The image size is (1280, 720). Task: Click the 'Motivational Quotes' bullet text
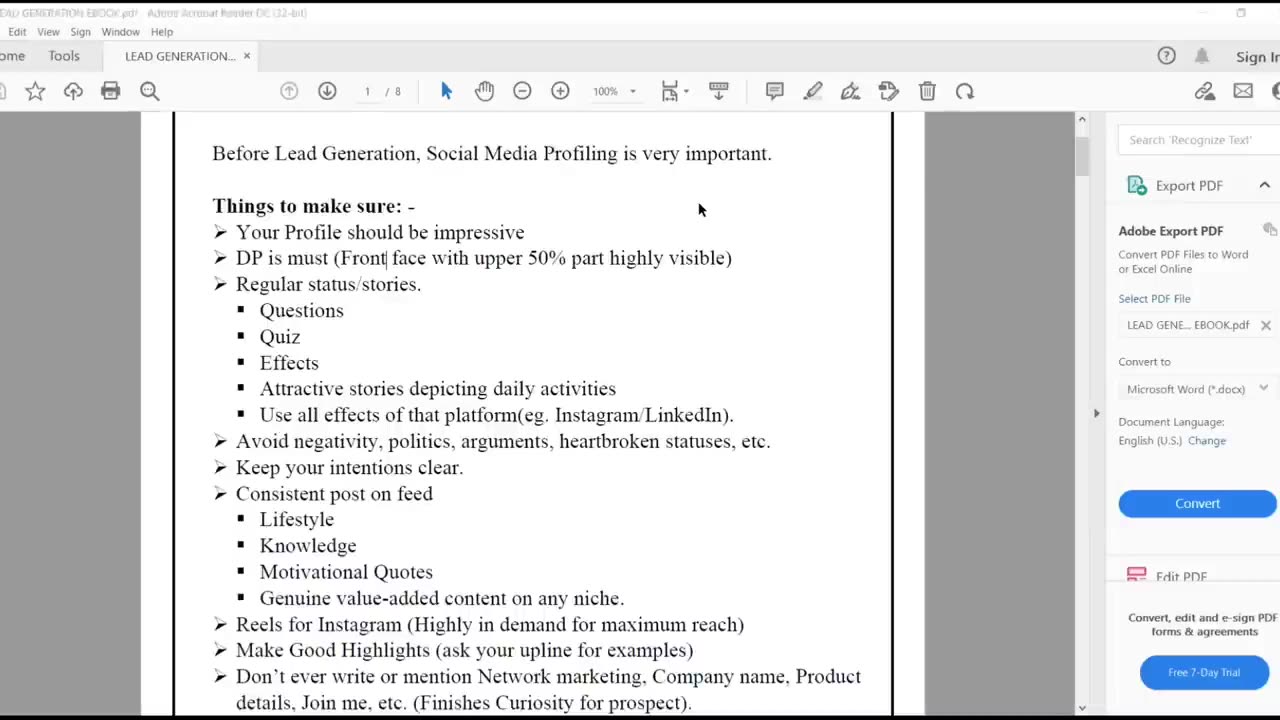[346, 572]
